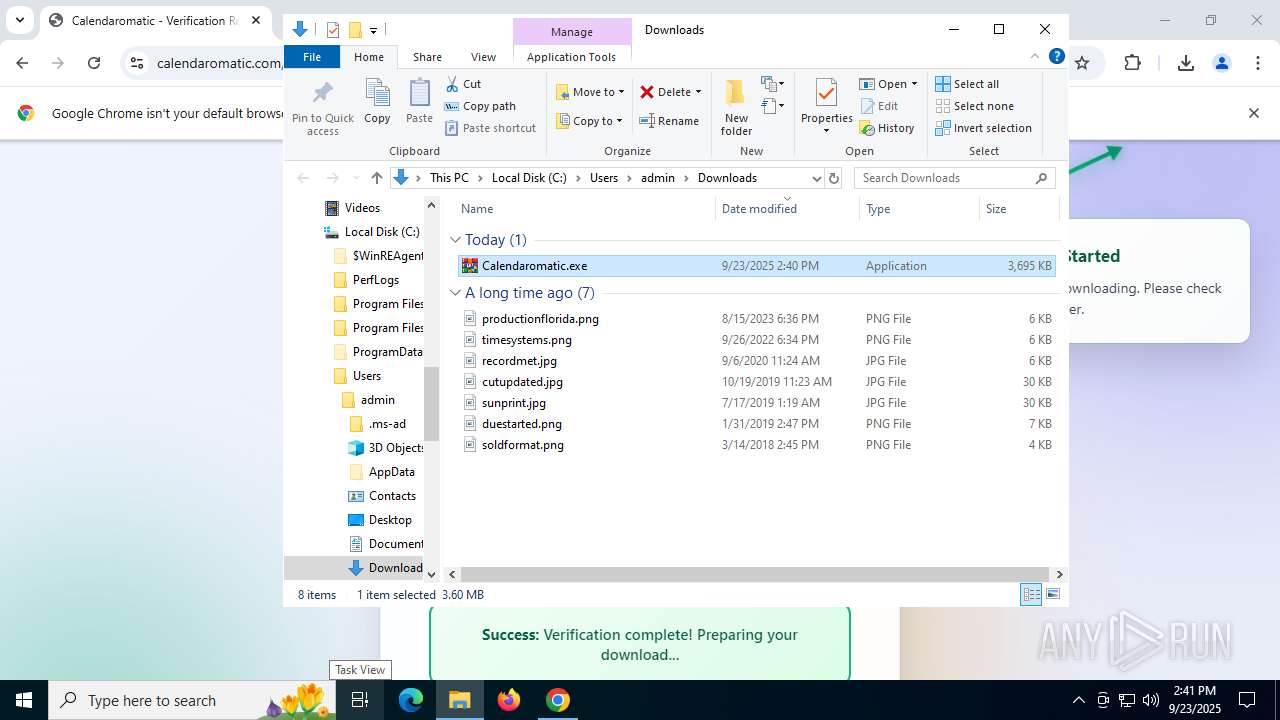Open Program Data folder in tree
This screenshot has width=1280, height=720.
[x=377, y=352]
